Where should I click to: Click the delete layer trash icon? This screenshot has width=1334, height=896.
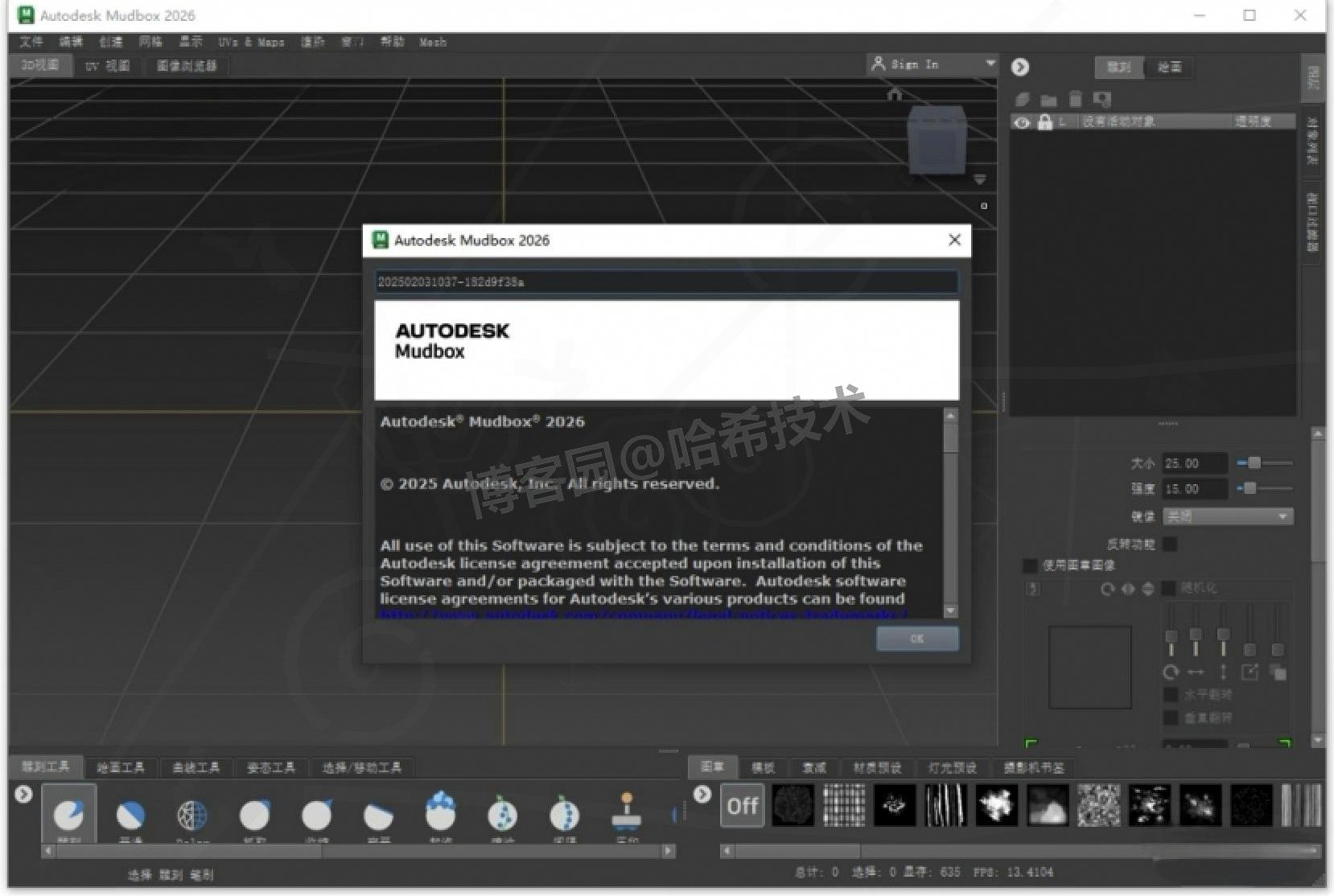(x=1076, y=99)
